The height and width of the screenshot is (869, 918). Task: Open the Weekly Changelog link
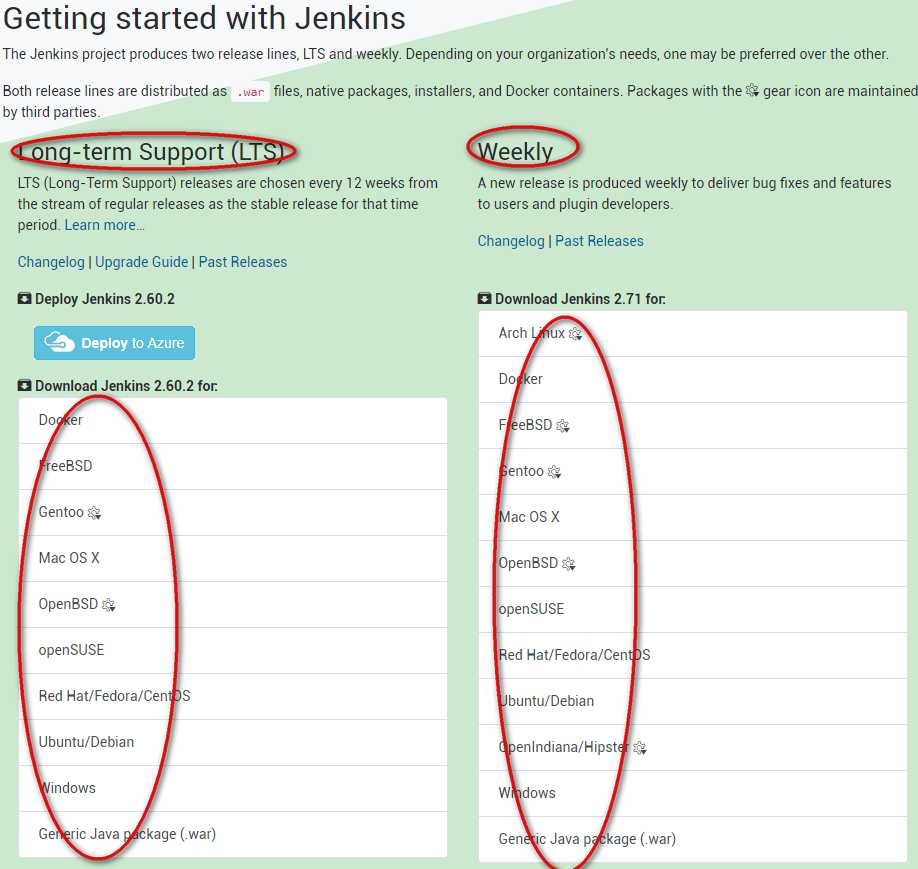511,241
